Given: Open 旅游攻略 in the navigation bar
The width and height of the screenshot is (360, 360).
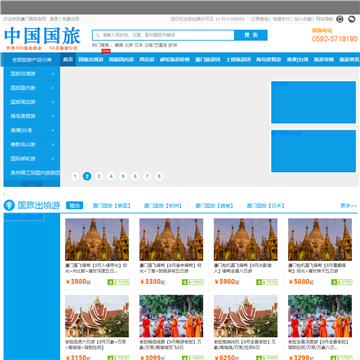Looking at the screenshot, I should pyautogui.click(x=324, y=60).
